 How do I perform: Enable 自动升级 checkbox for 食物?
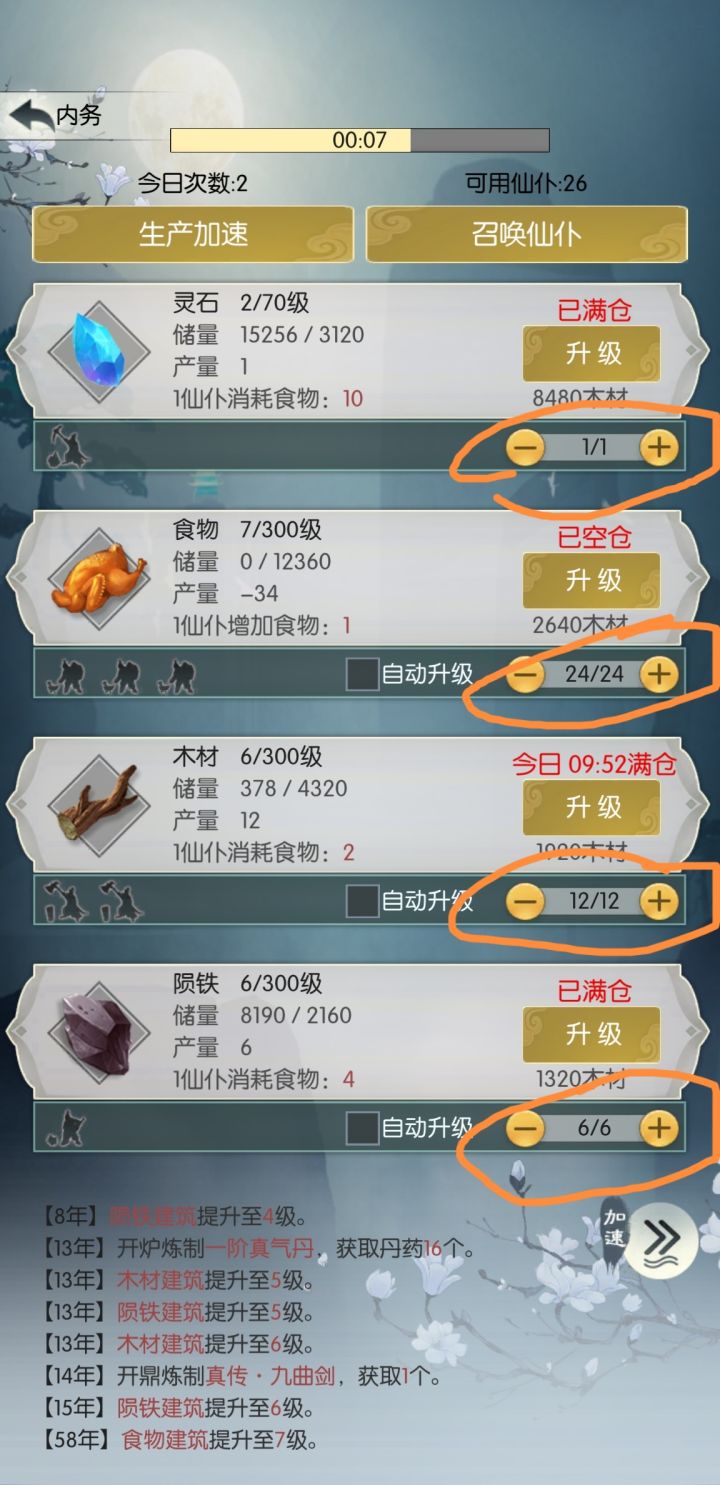(x=362, y=674)
